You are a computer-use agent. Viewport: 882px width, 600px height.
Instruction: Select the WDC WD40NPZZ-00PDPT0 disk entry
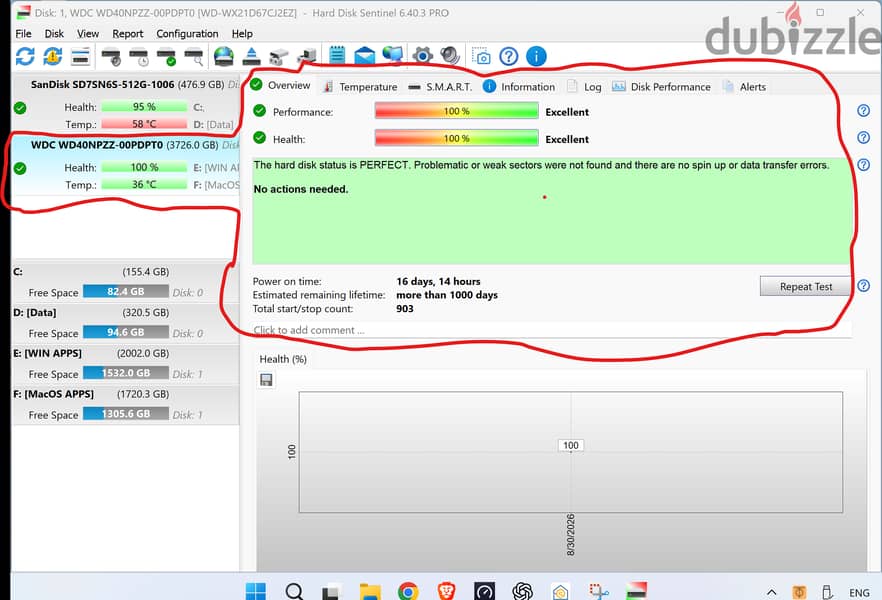click(x=126, y=165)
